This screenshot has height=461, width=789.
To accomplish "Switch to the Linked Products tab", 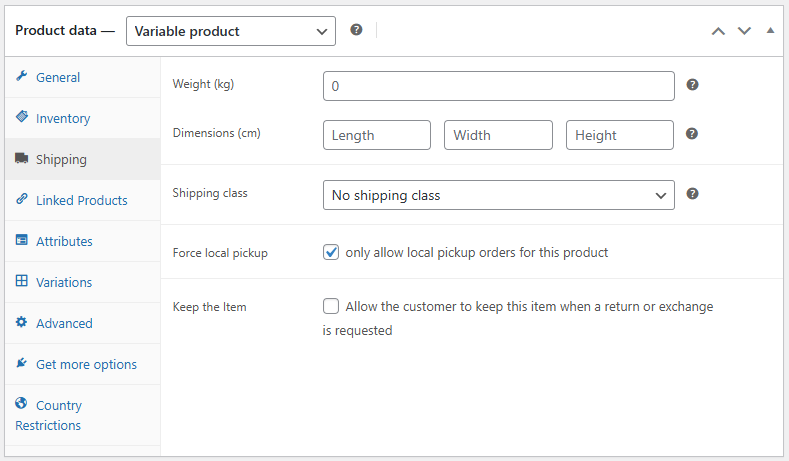I will 81,200.
